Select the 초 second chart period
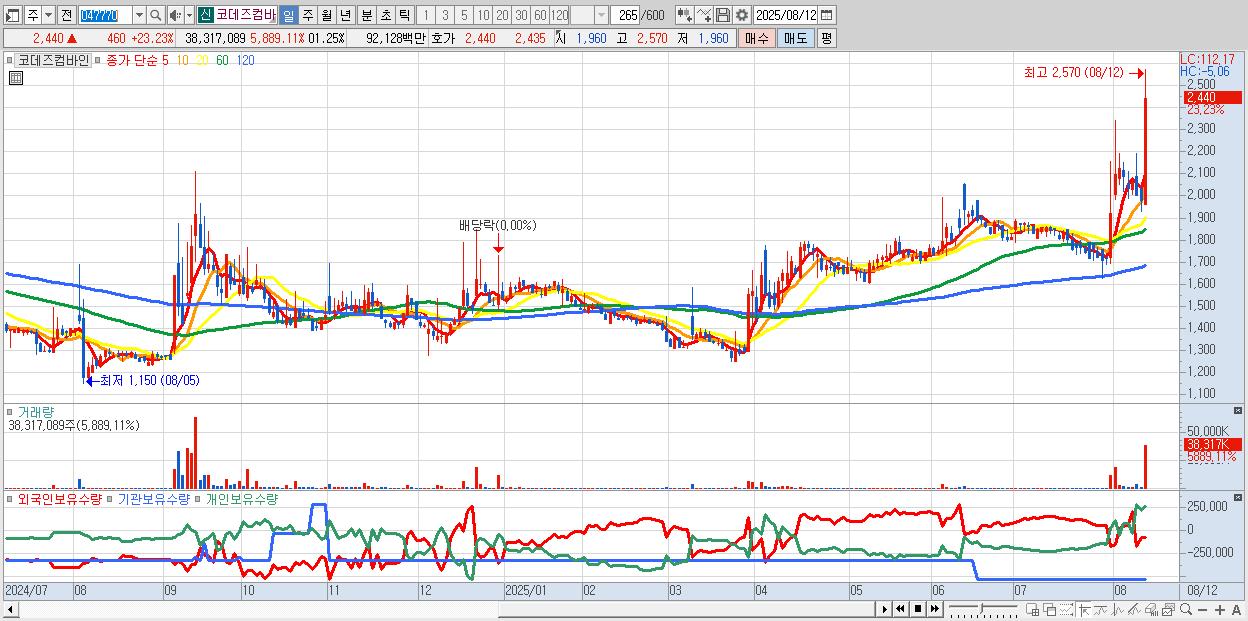This screenshot has height=621, width=1248. click(385, 15)
